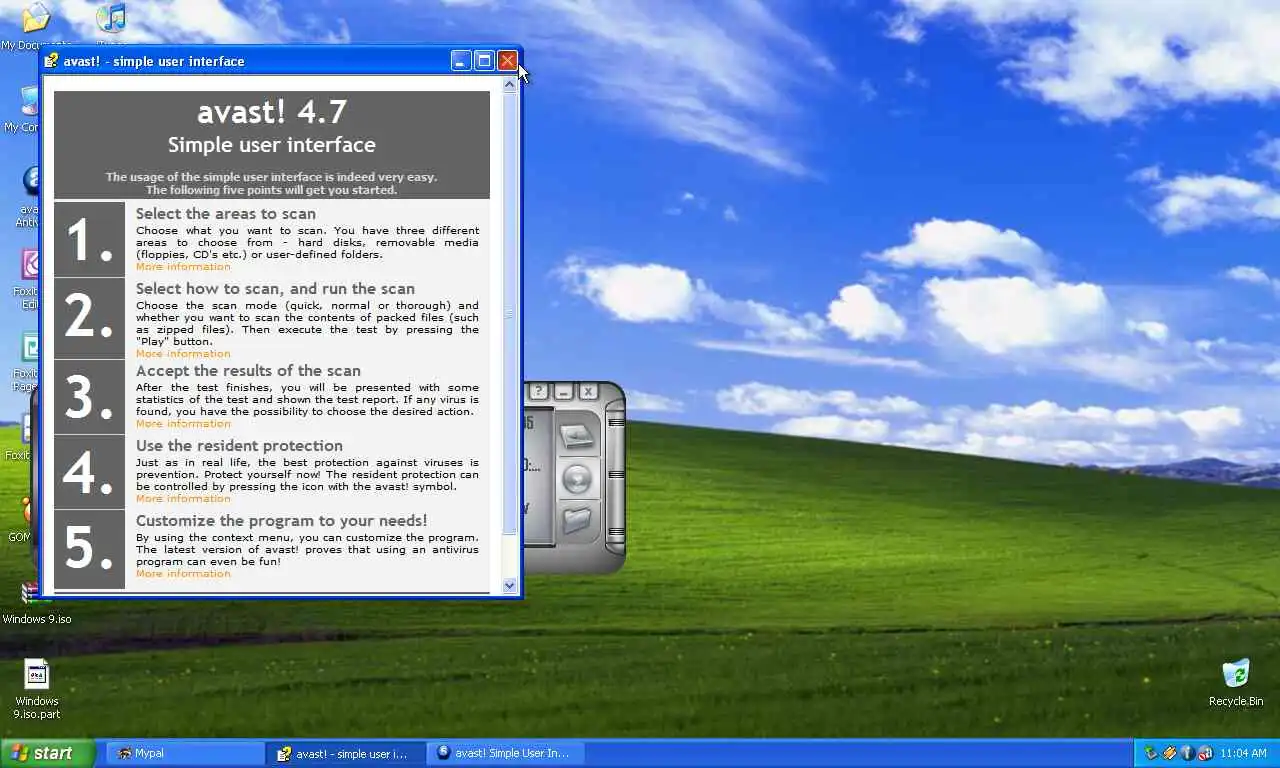Click the avast player help question-mark button
The height and width of the screenshot is (768, 1280).
click(x=539, y=392)
